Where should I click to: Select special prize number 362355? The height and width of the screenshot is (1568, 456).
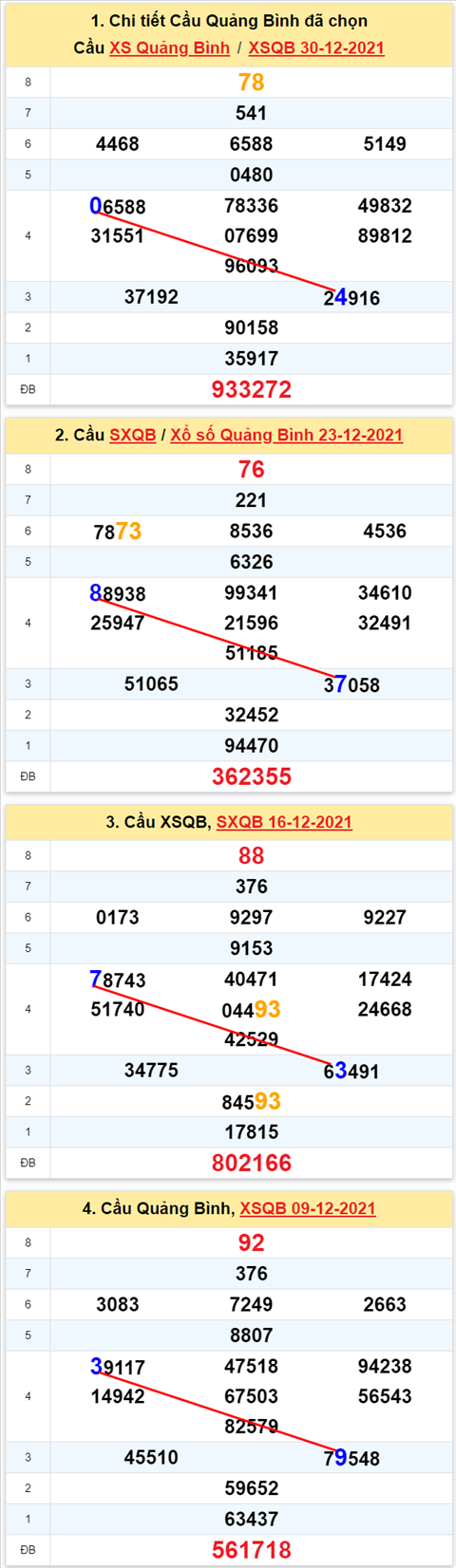252,776
